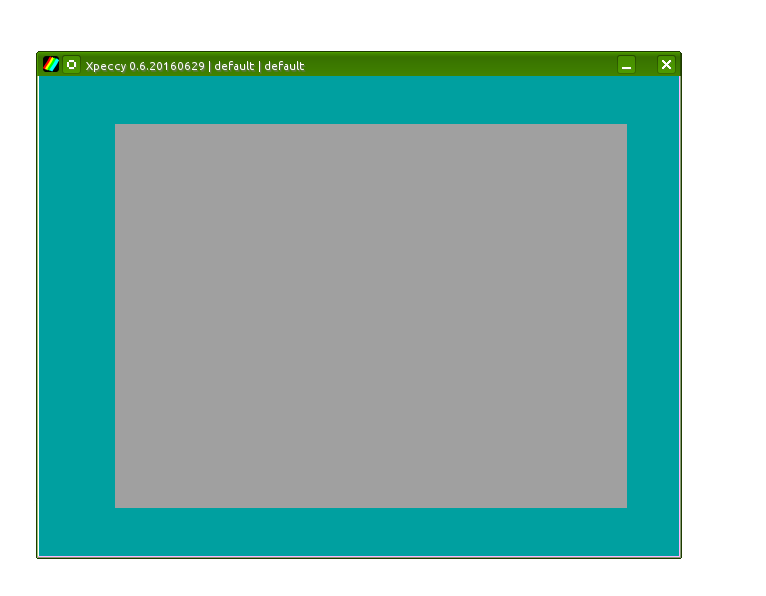766x596 pixels.
Task: Click the title bar gap between minimize and close
Action: point(646,65)
